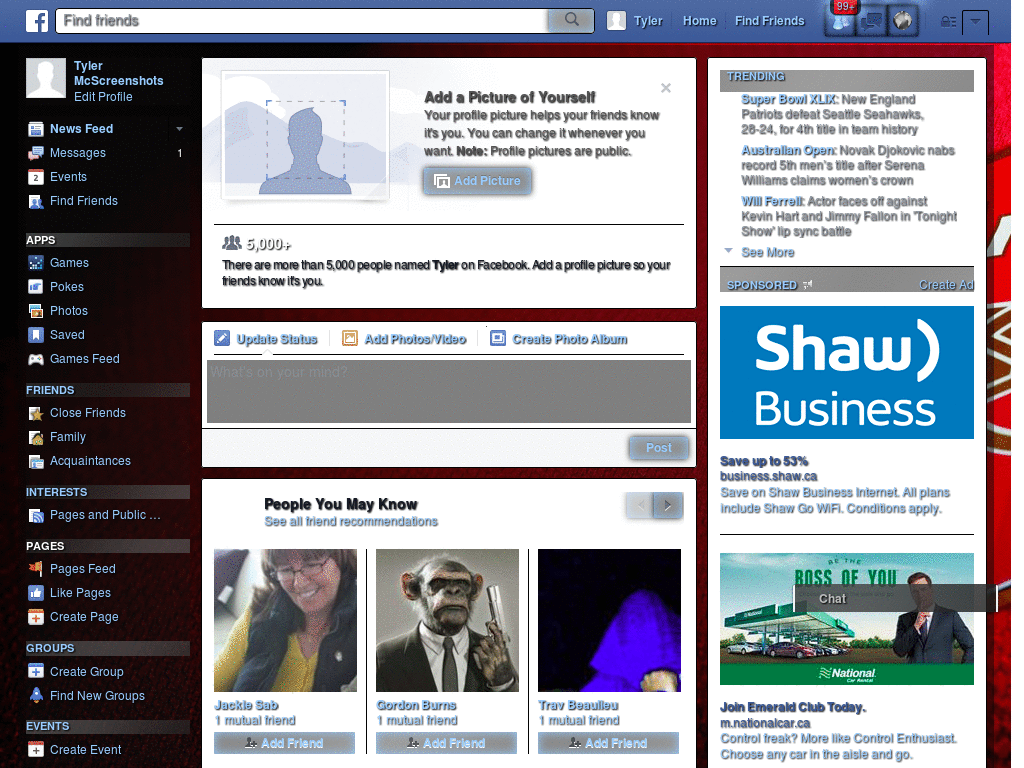Open Tyler profile in top bar

(x=635, y=21)
